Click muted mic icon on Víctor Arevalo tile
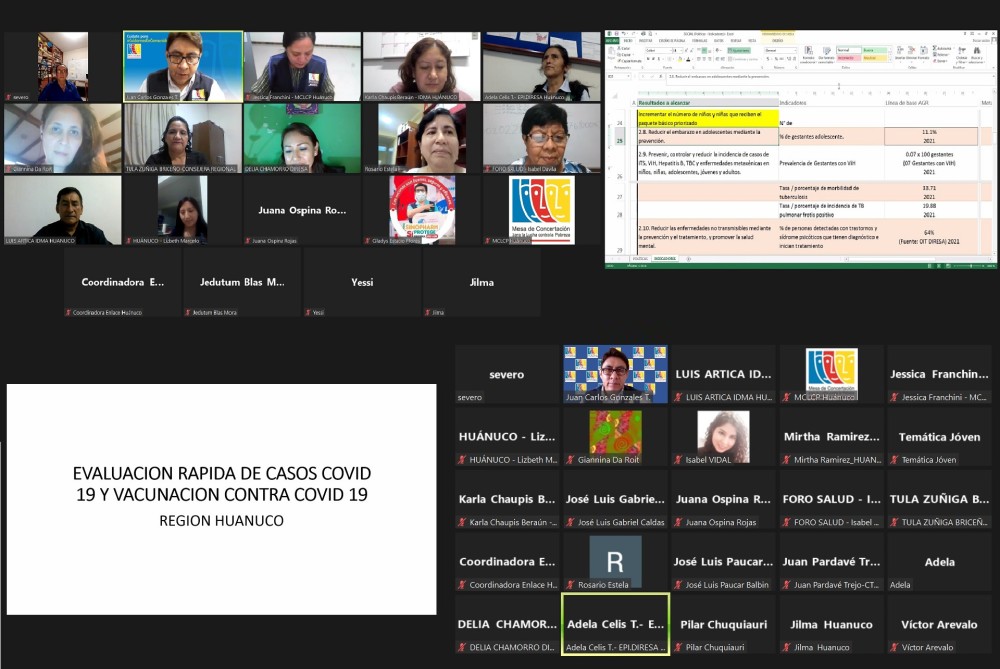Image resolution: width=1000 pixels, height=669 pixels. (x=894, y=647)
